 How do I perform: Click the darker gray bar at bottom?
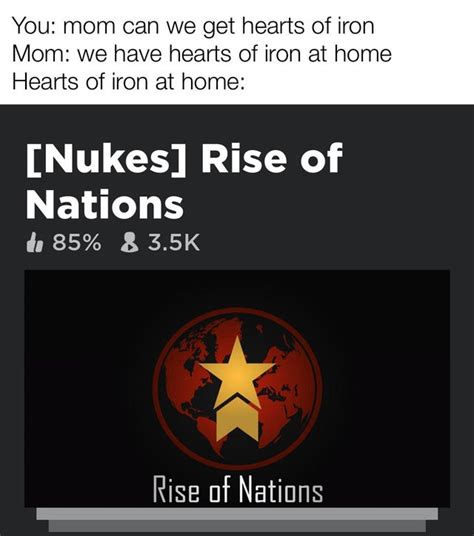click(x=237, y=526)
